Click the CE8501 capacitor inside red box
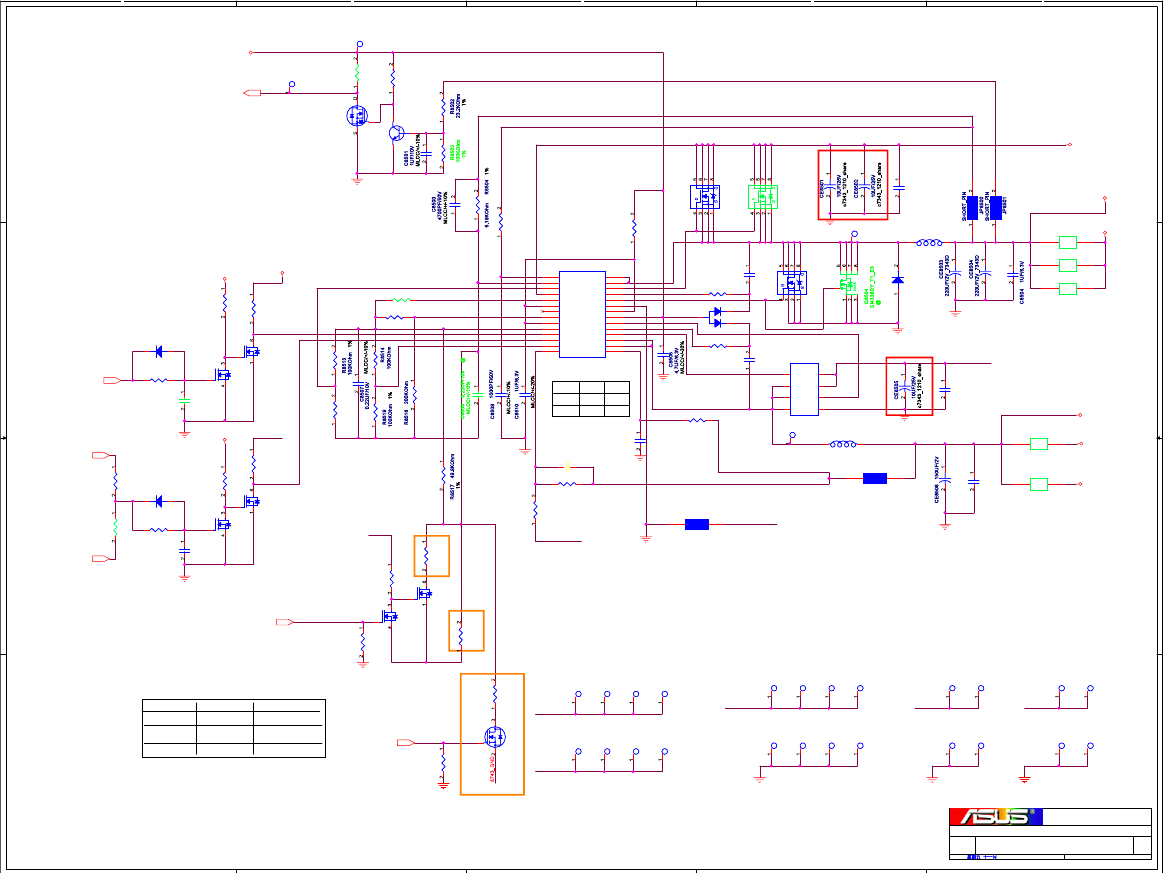The image size is (1163, 873). [829, 186]
